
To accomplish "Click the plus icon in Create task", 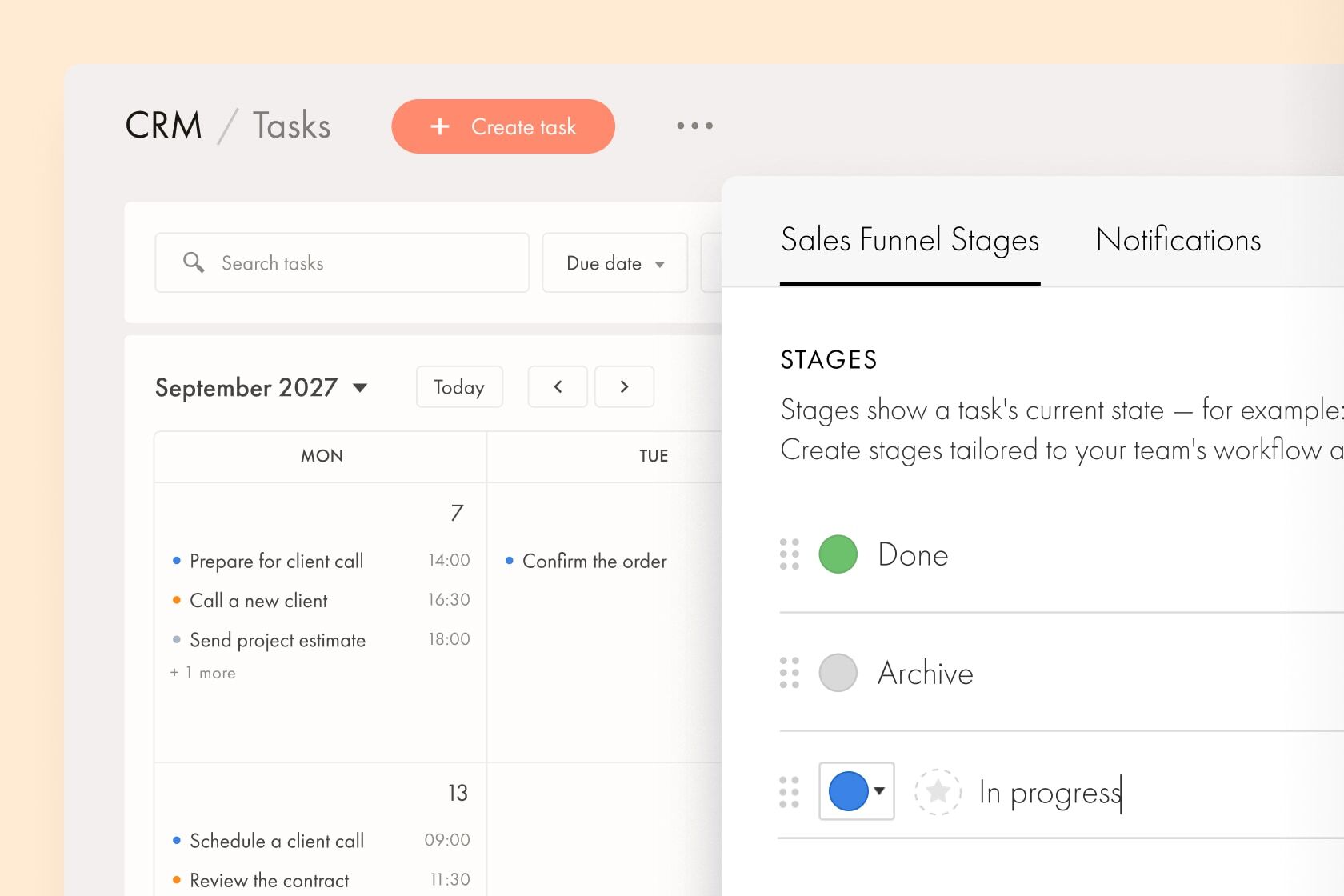I will [x=440, y=126].
